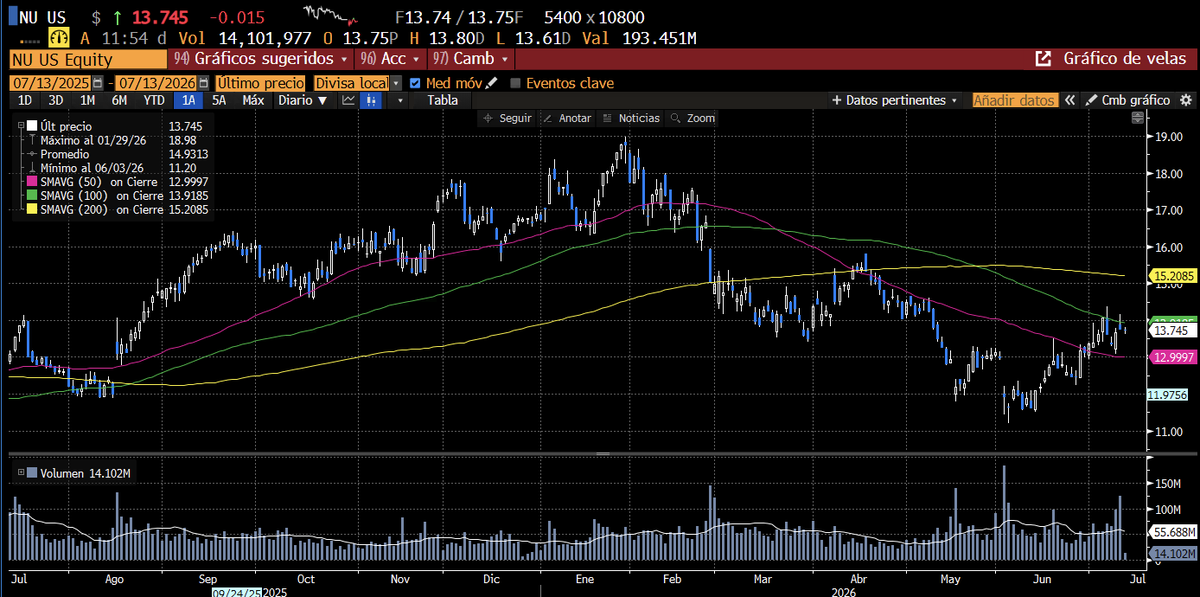This screenshot has height=597, width=1200.
Task: Click the pane divider handle above Volumen
Action: click(x=600, y=454)
